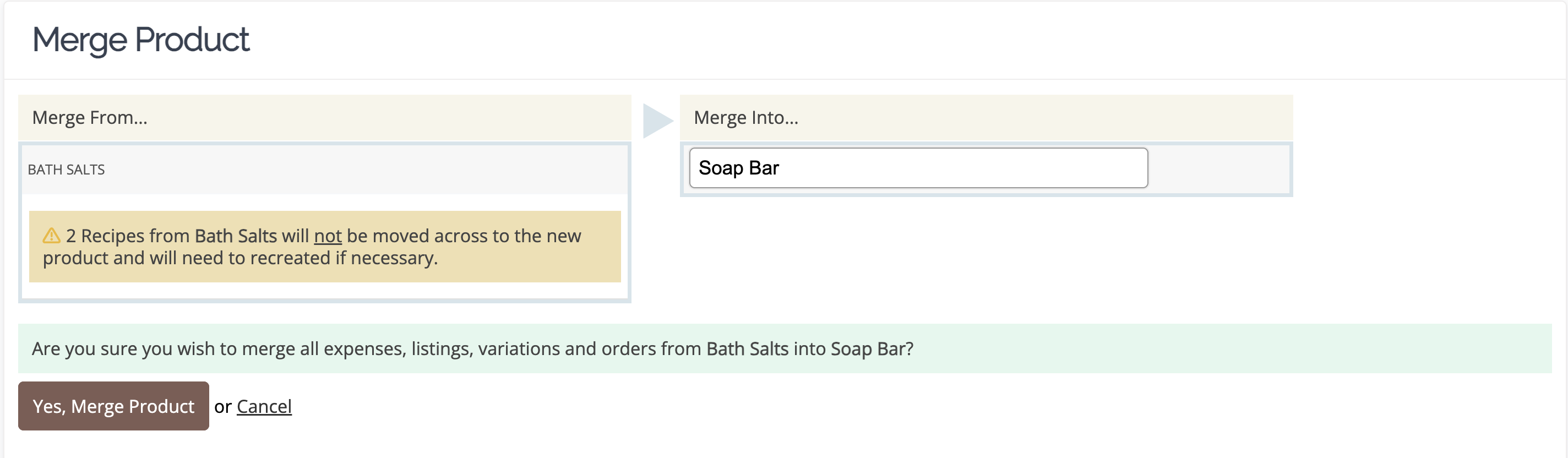Click the yellow recipes warning box
This screenshot has width=1568, height=458.
coord(324,246)
